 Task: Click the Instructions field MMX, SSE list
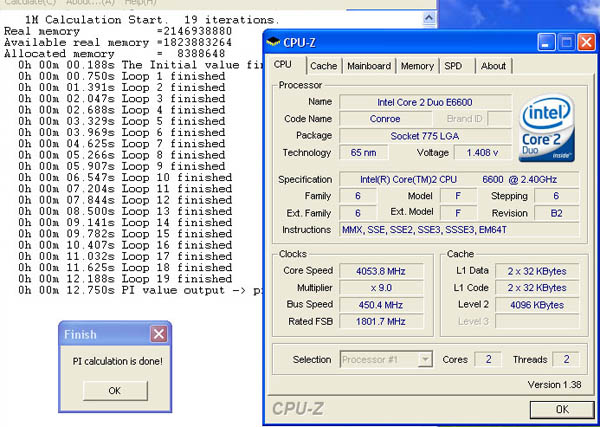click(x=459, y=230)
